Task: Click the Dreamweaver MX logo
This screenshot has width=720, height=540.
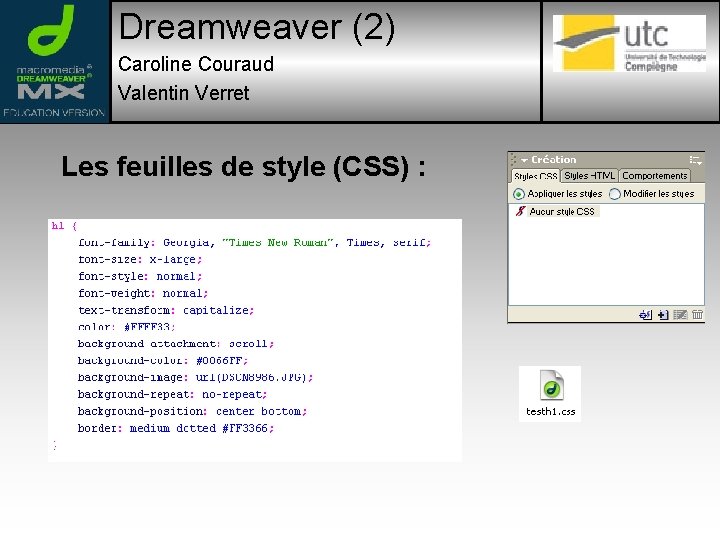Action: point(54,61)
